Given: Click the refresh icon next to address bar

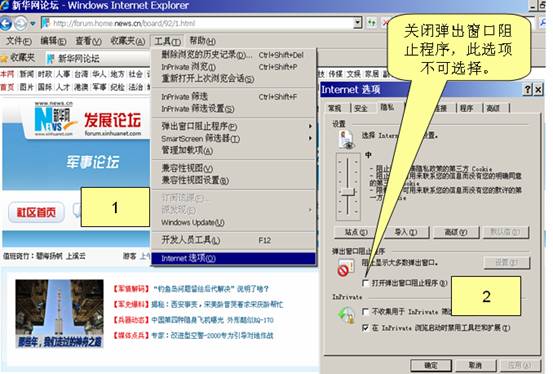Looking at the screenshot, I should pos(371,23).
